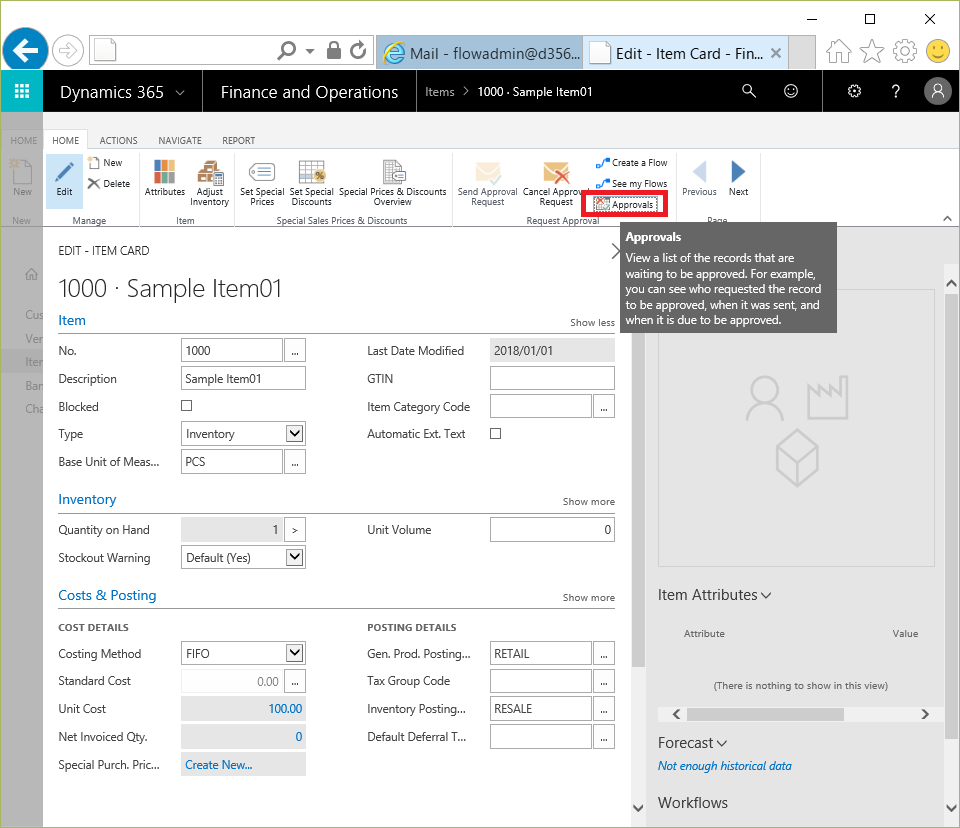Click Delete in the Manage group

109,184
